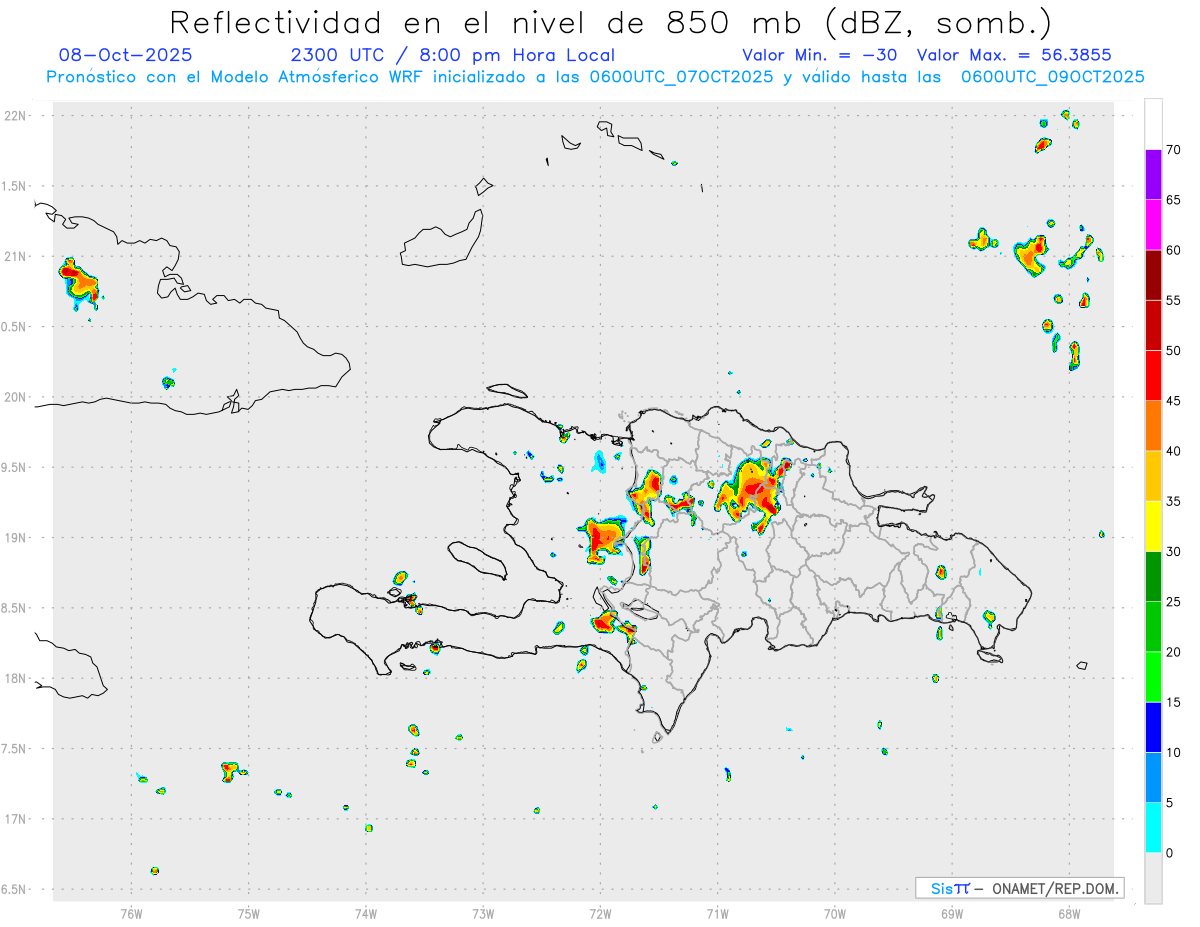The width and height of the screenshot is (1200, 927).
Task: Click the red 45-50 dBZ swatch
Action: pos(1153,376)
